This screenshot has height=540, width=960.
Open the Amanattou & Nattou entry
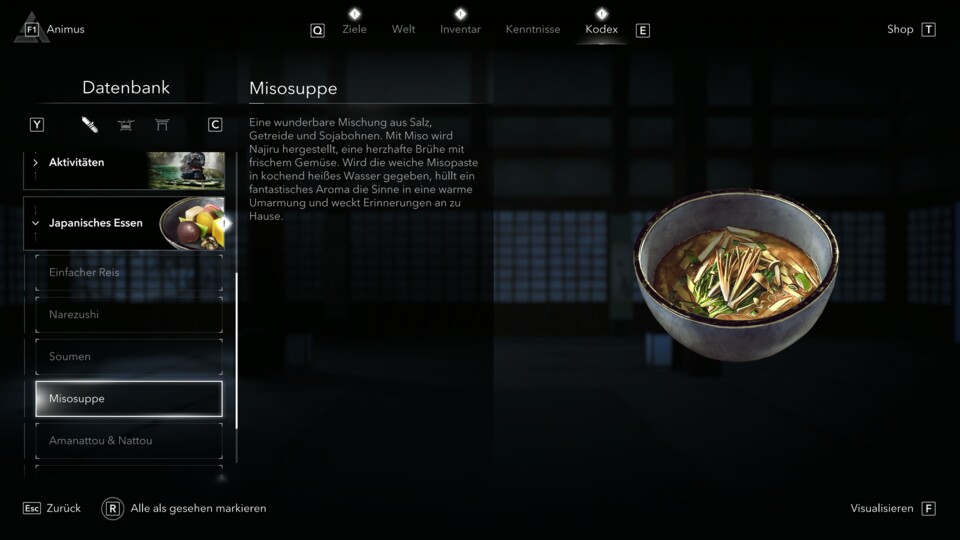pyautogui.click(x=129, y=441)
